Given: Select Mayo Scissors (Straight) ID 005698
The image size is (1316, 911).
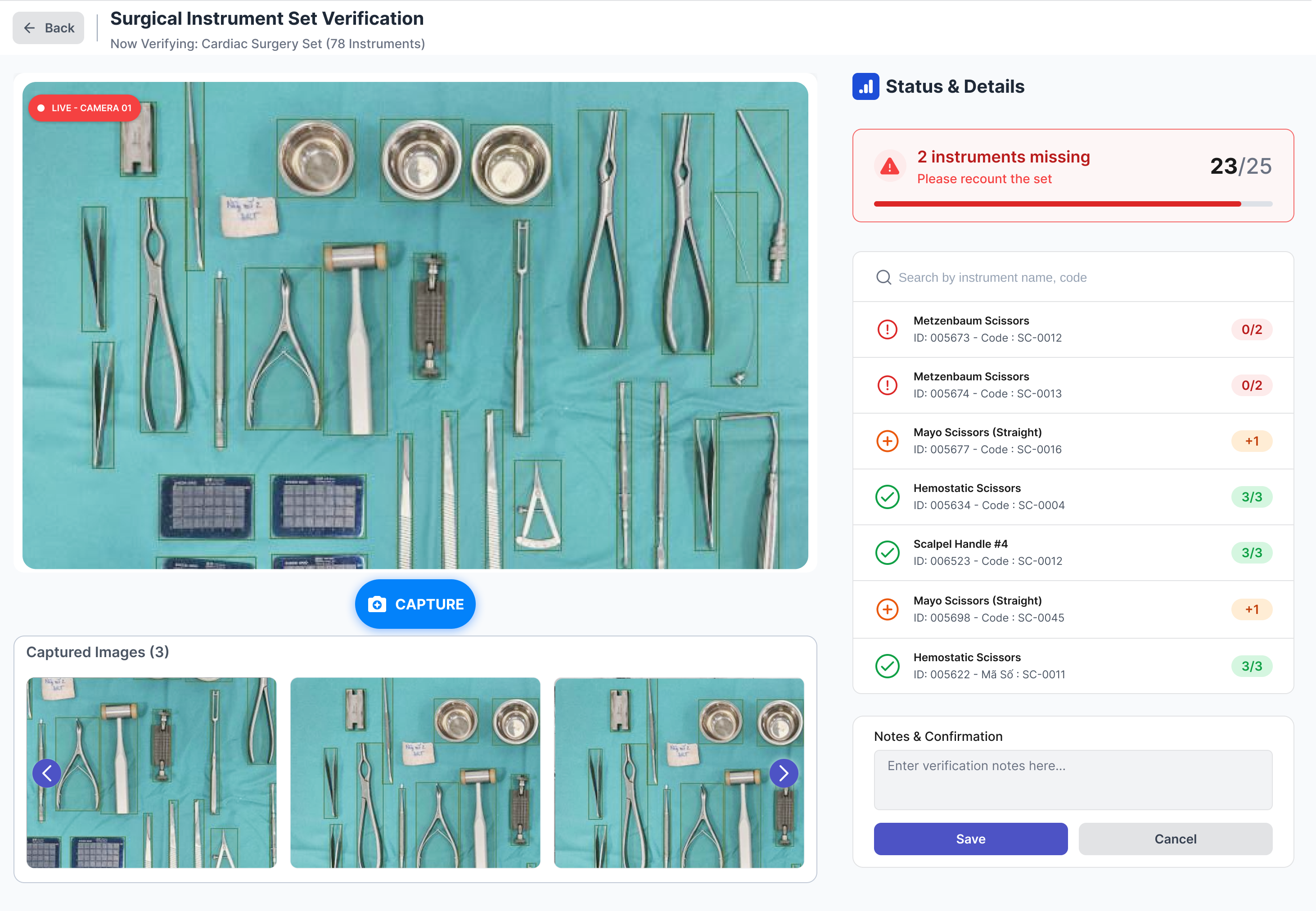Looking at the screenshot, I should [x=1073, y=609].
